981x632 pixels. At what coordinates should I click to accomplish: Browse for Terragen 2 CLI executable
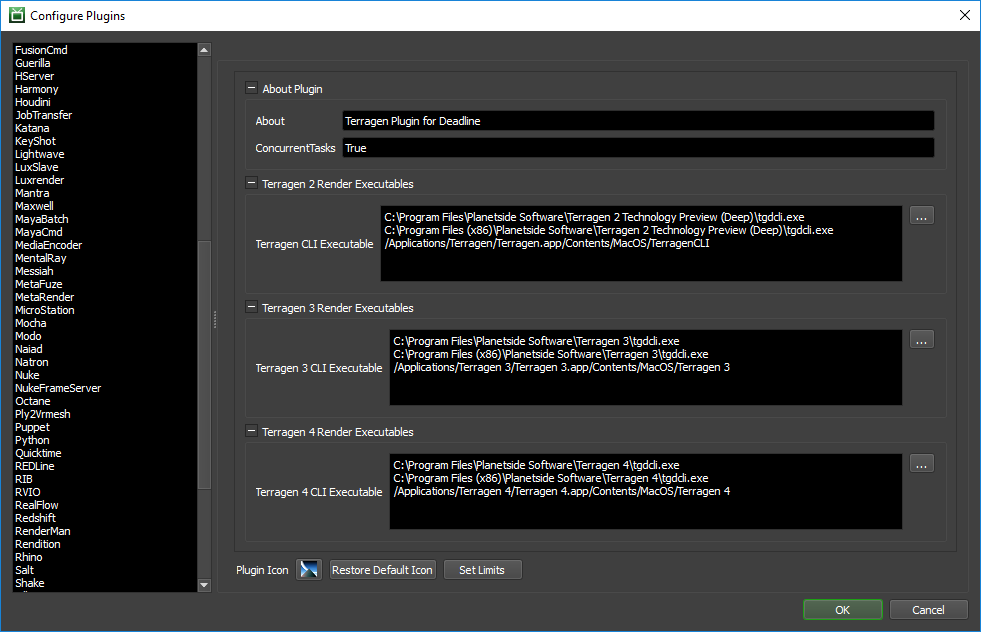[x=922, y=216]
